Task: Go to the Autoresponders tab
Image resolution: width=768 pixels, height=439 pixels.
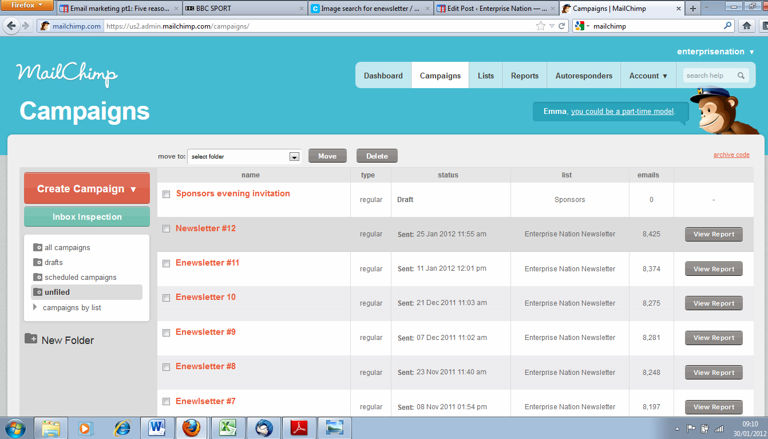Action: 584,75
